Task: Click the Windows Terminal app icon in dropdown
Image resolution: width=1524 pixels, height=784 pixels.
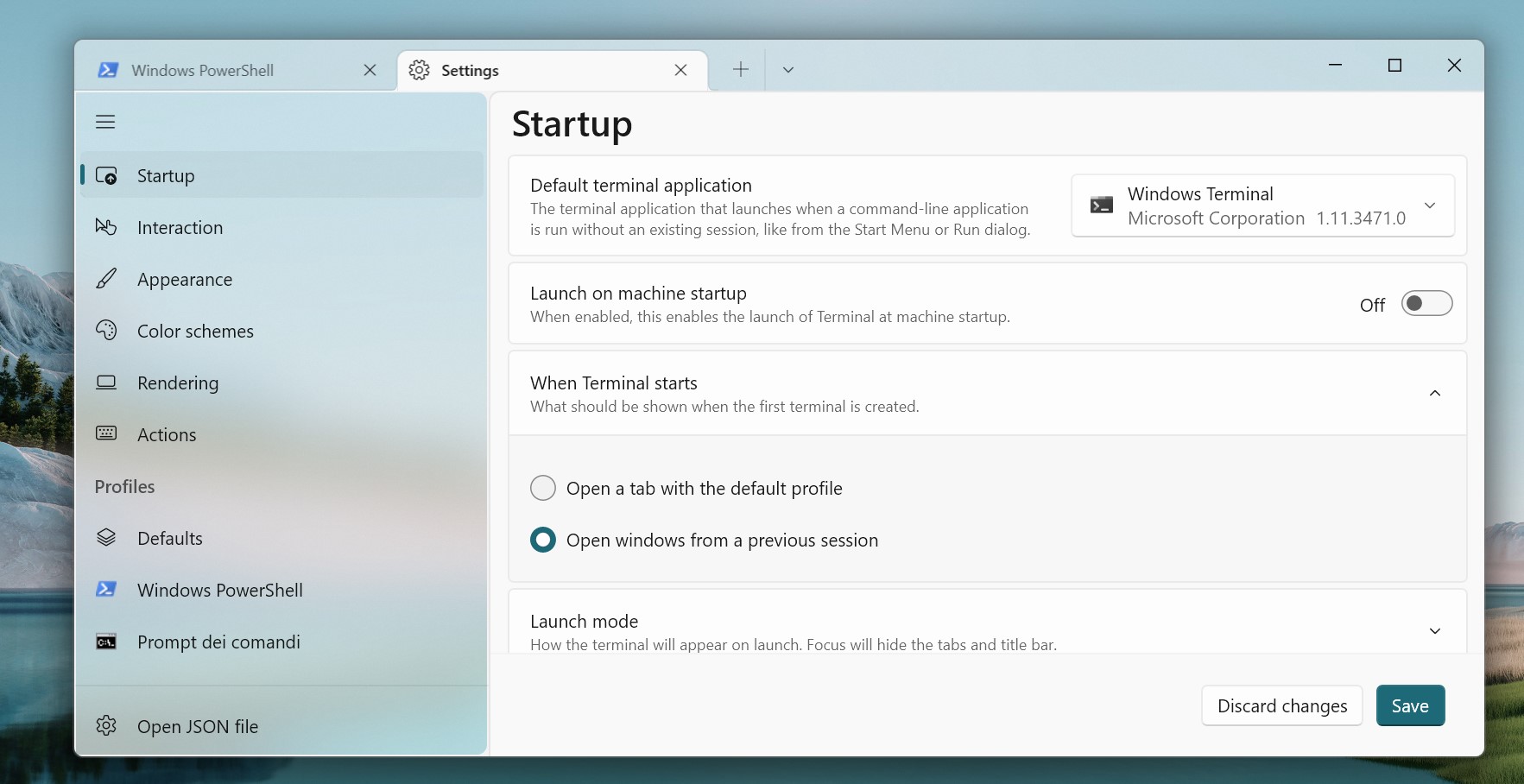Action: click(1101, 205)
